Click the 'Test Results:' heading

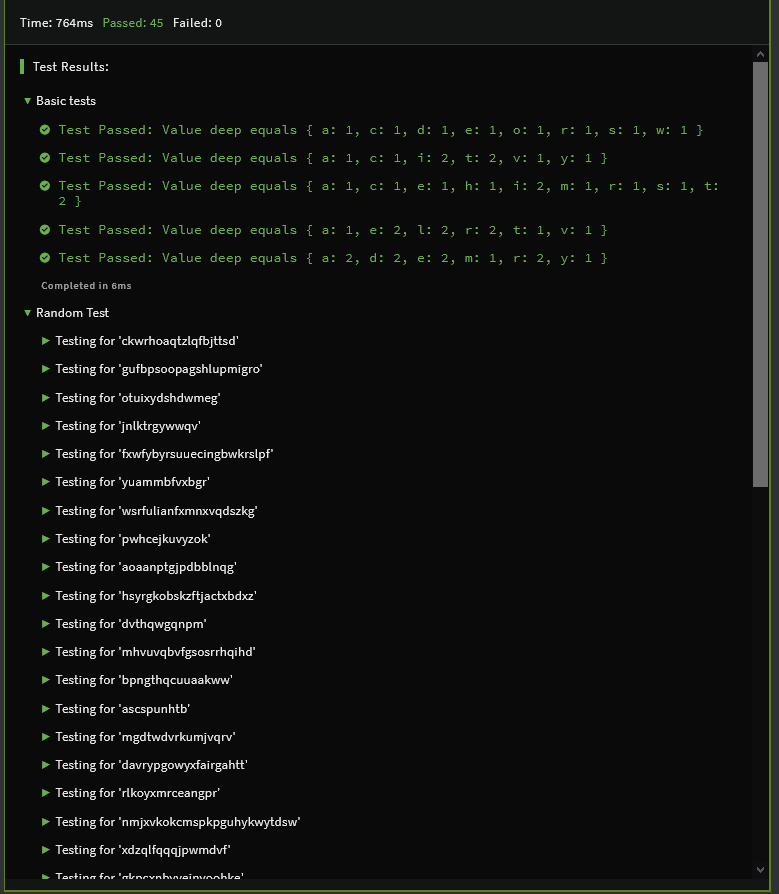[x=71, y=67]
